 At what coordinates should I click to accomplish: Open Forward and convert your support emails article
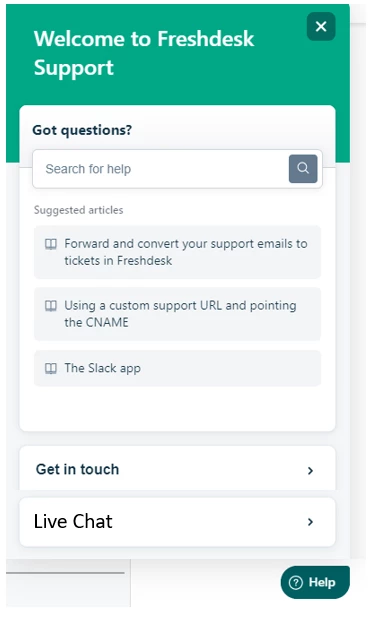[177, 252]
